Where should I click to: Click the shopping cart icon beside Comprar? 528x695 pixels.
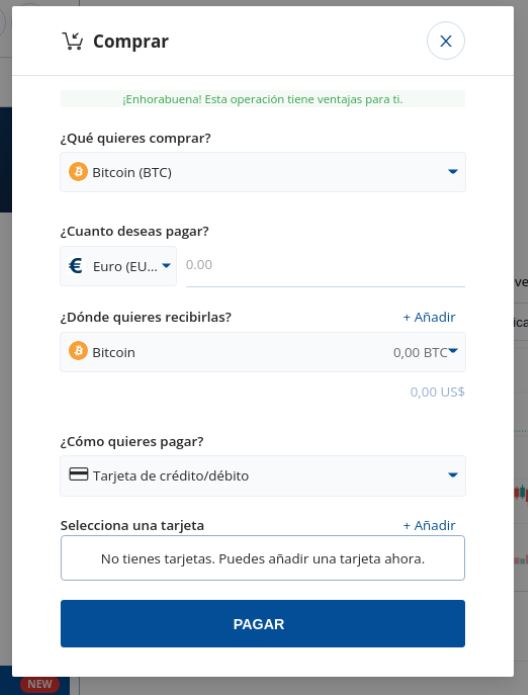point(72,41)
